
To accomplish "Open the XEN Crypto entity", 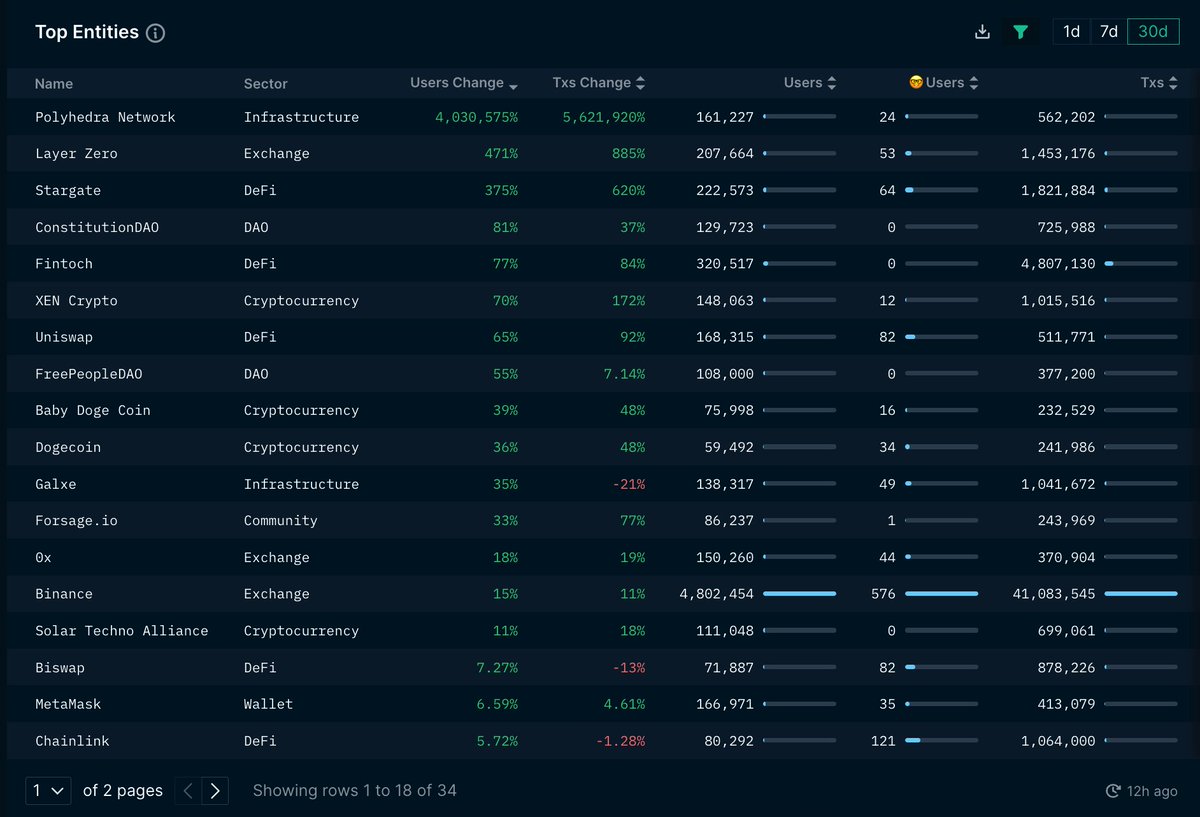I will 76,301.
